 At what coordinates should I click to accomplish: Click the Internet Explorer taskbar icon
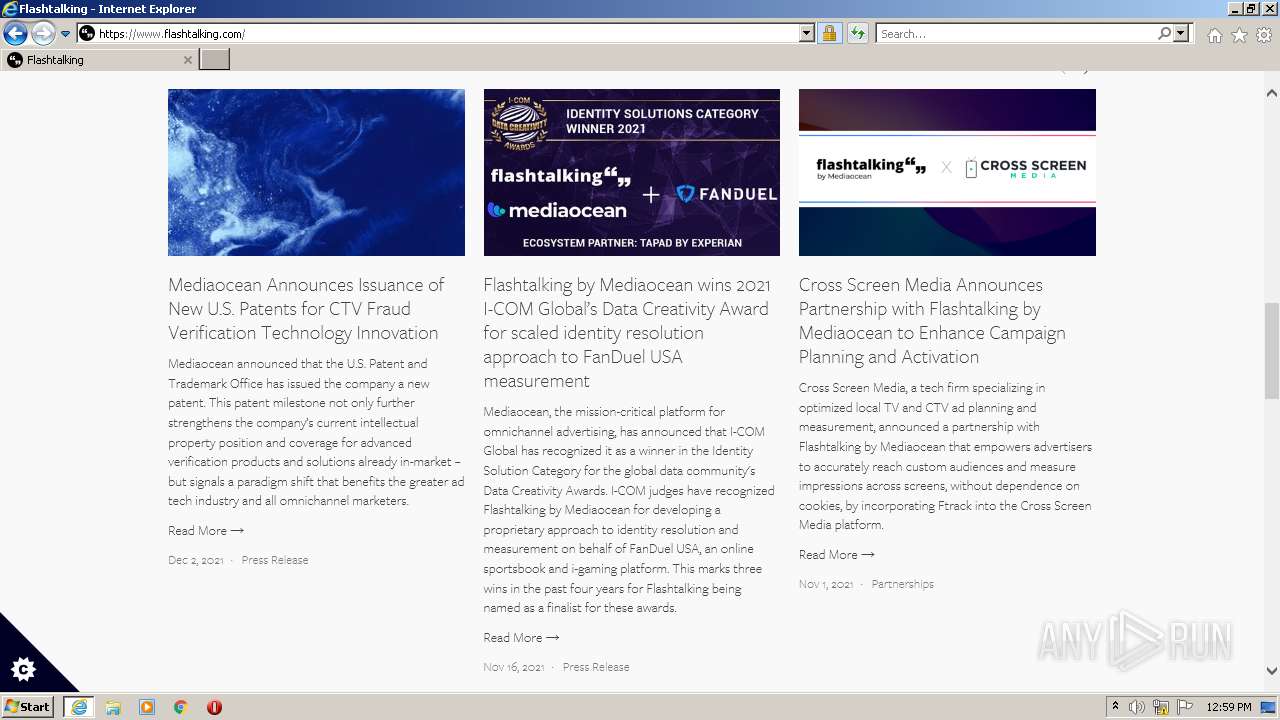(79, 707)
